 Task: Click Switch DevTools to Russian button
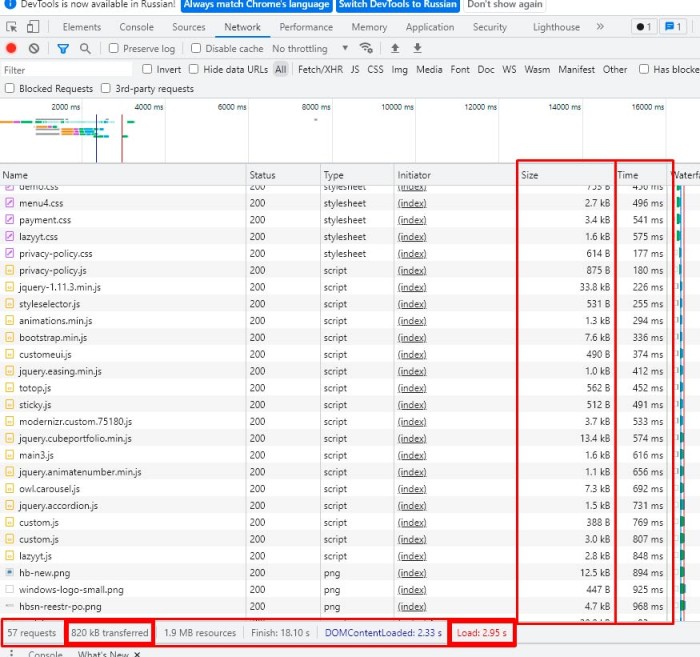[x=397, y=5]
